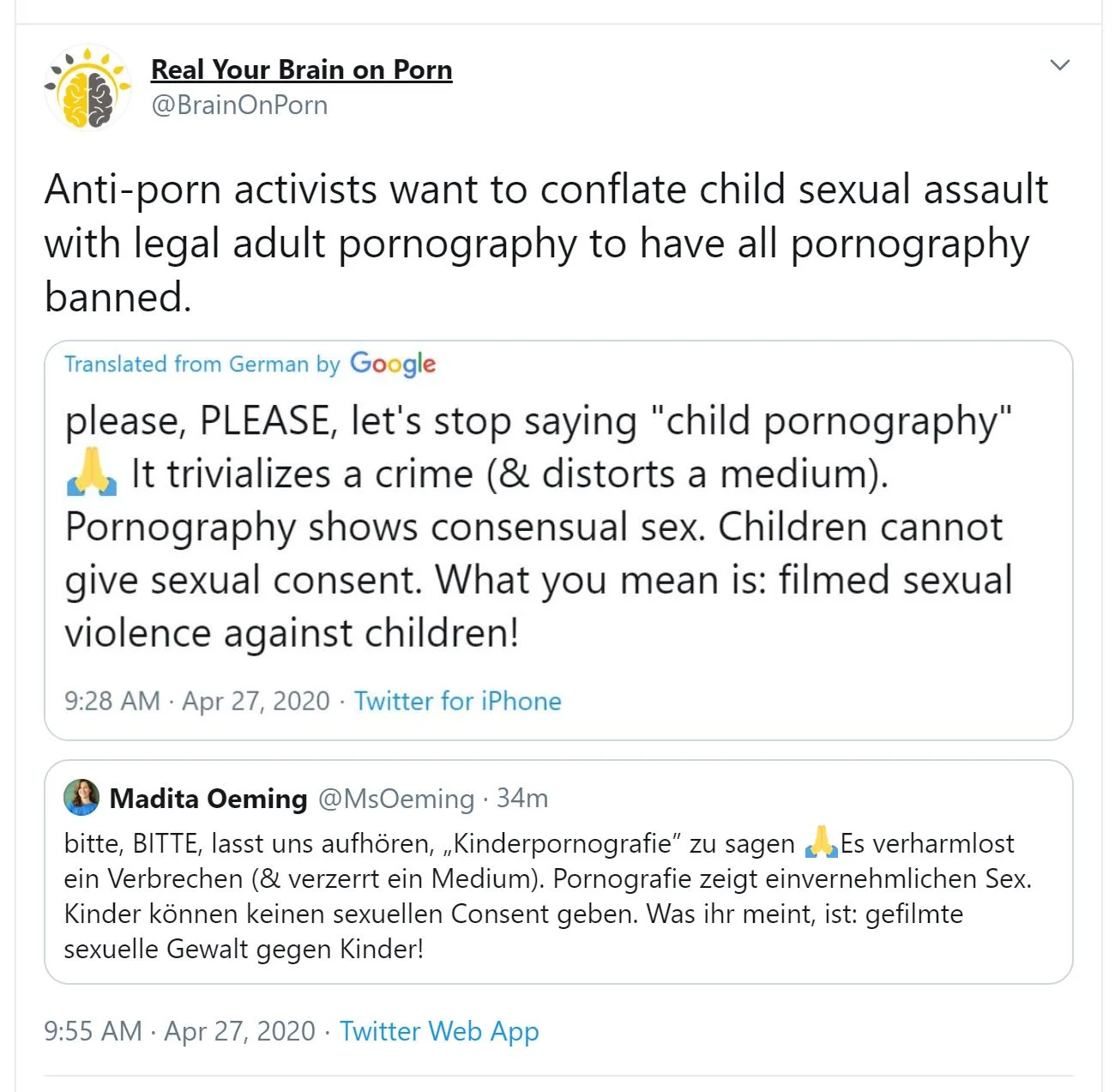This screenshot has height=1092, width=1115.
Task: Click the word "banned." in main tweet
Action: tap(118, 297)
